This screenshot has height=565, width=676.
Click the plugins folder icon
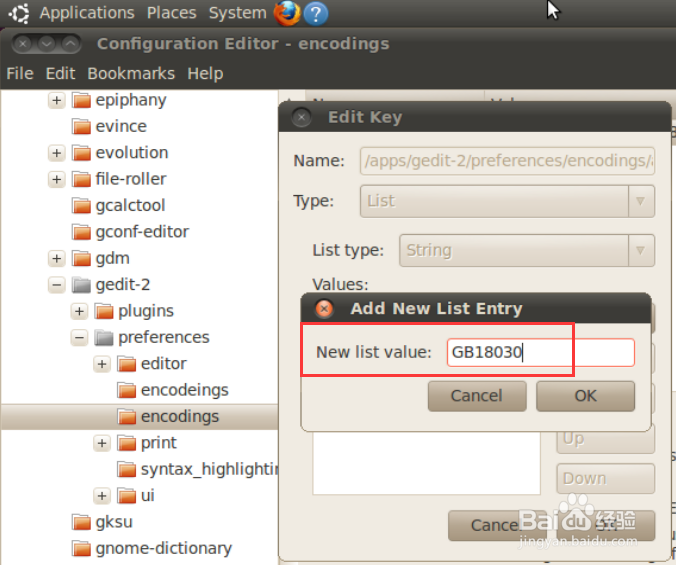pyautogui.click(x=104, y=311)
